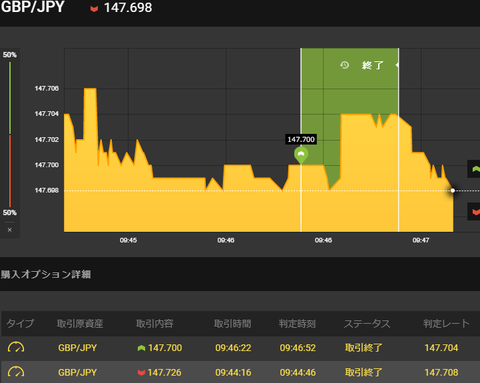Click 取引終了 status in the 147.704 row
Image resolution: width=480 pixels, height=383 pixels.
pos(363,348)
